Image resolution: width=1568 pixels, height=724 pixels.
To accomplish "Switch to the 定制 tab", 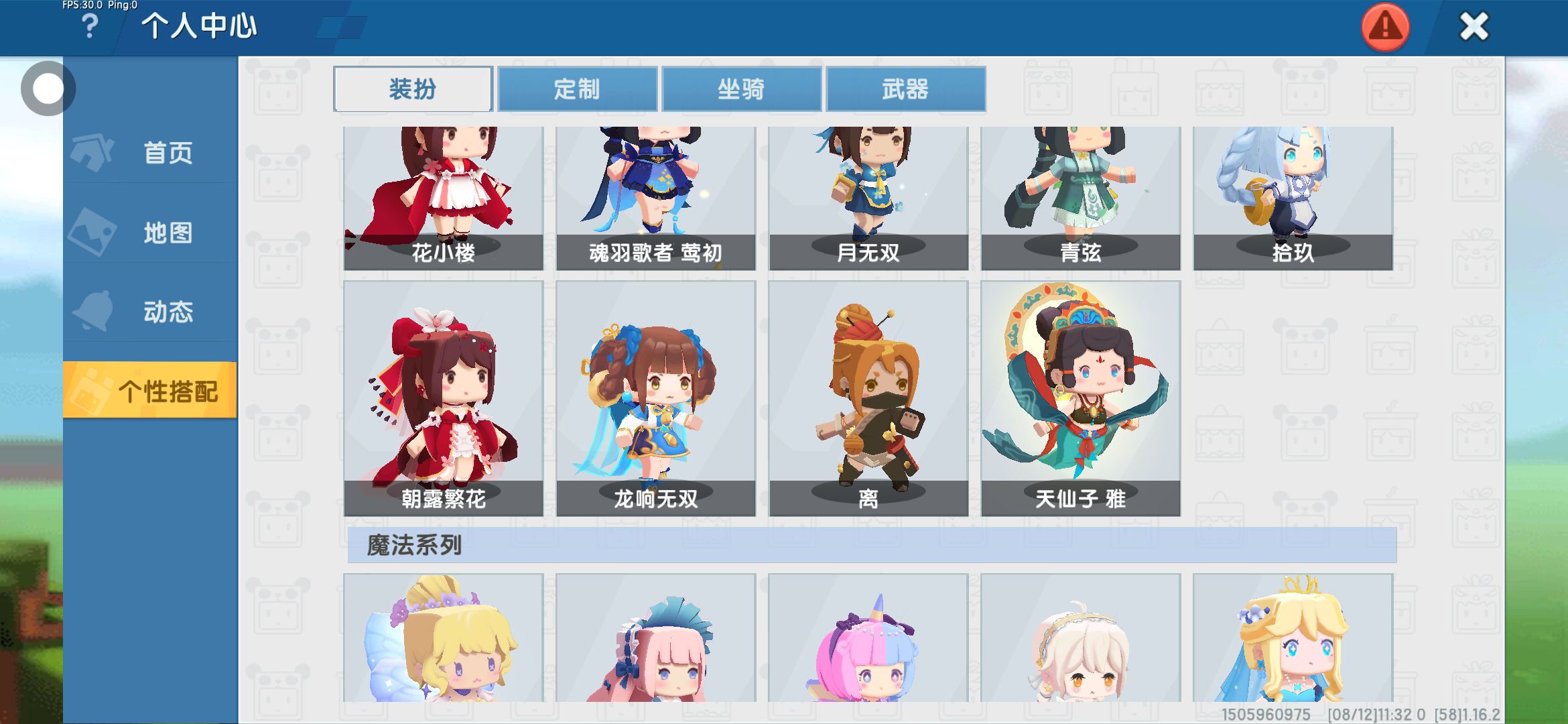I will coord(577,88).
